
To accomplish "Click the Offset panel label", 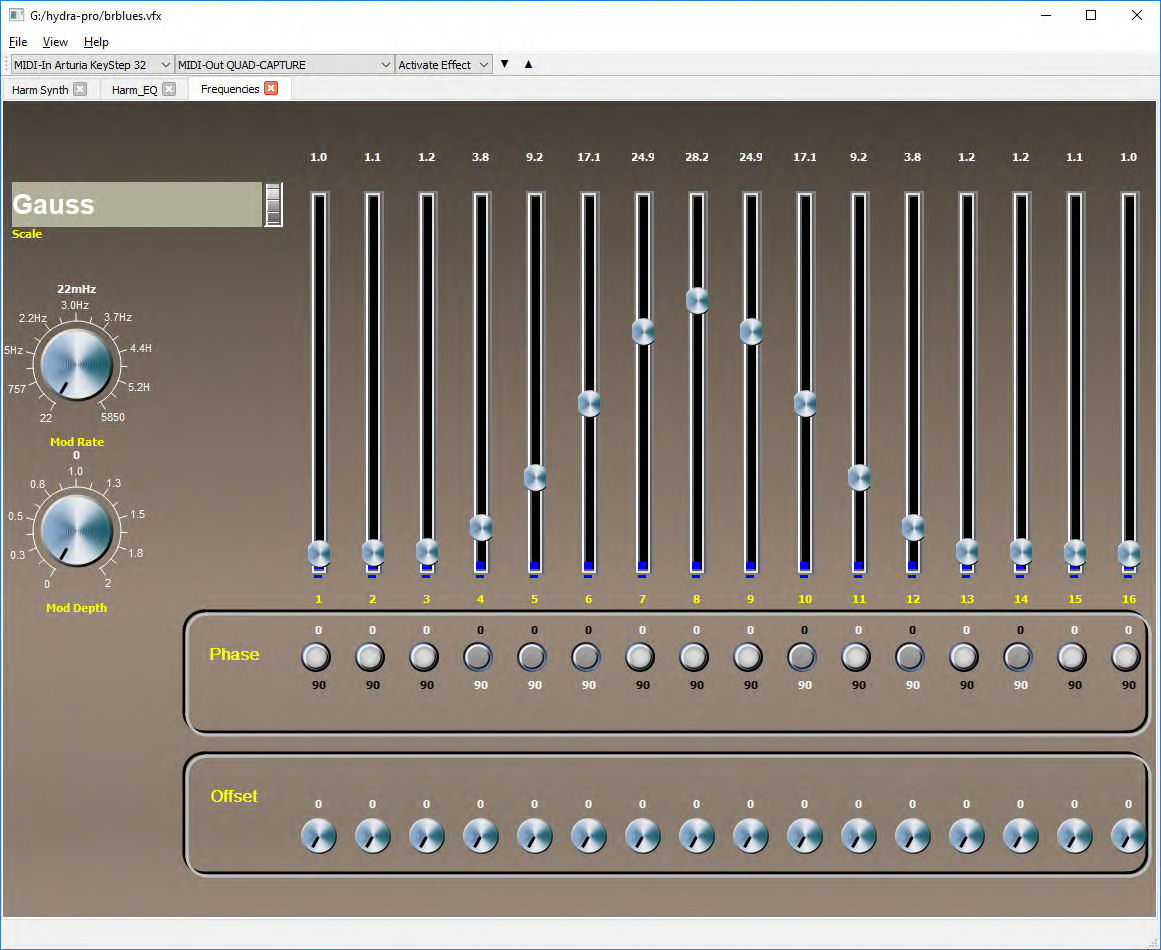I will [234, 796].
